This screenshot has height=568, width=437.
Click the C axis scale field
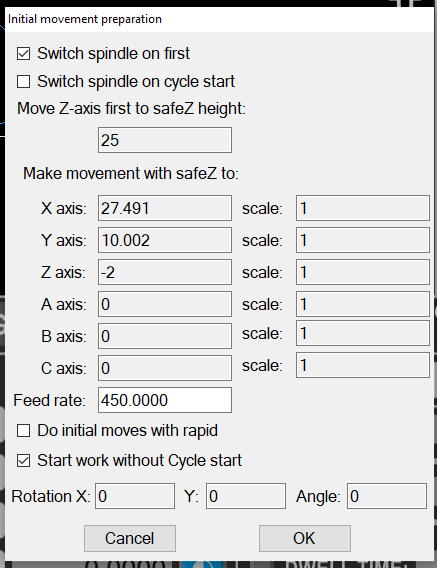pyautogui.click(x=363, y=365)
